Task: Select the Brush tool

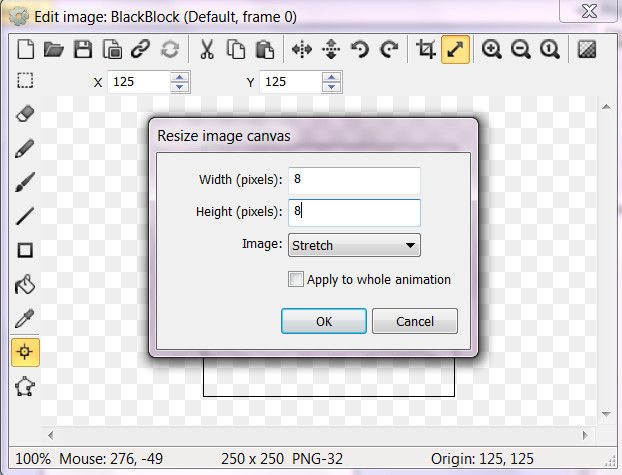Action: (26, 182)
